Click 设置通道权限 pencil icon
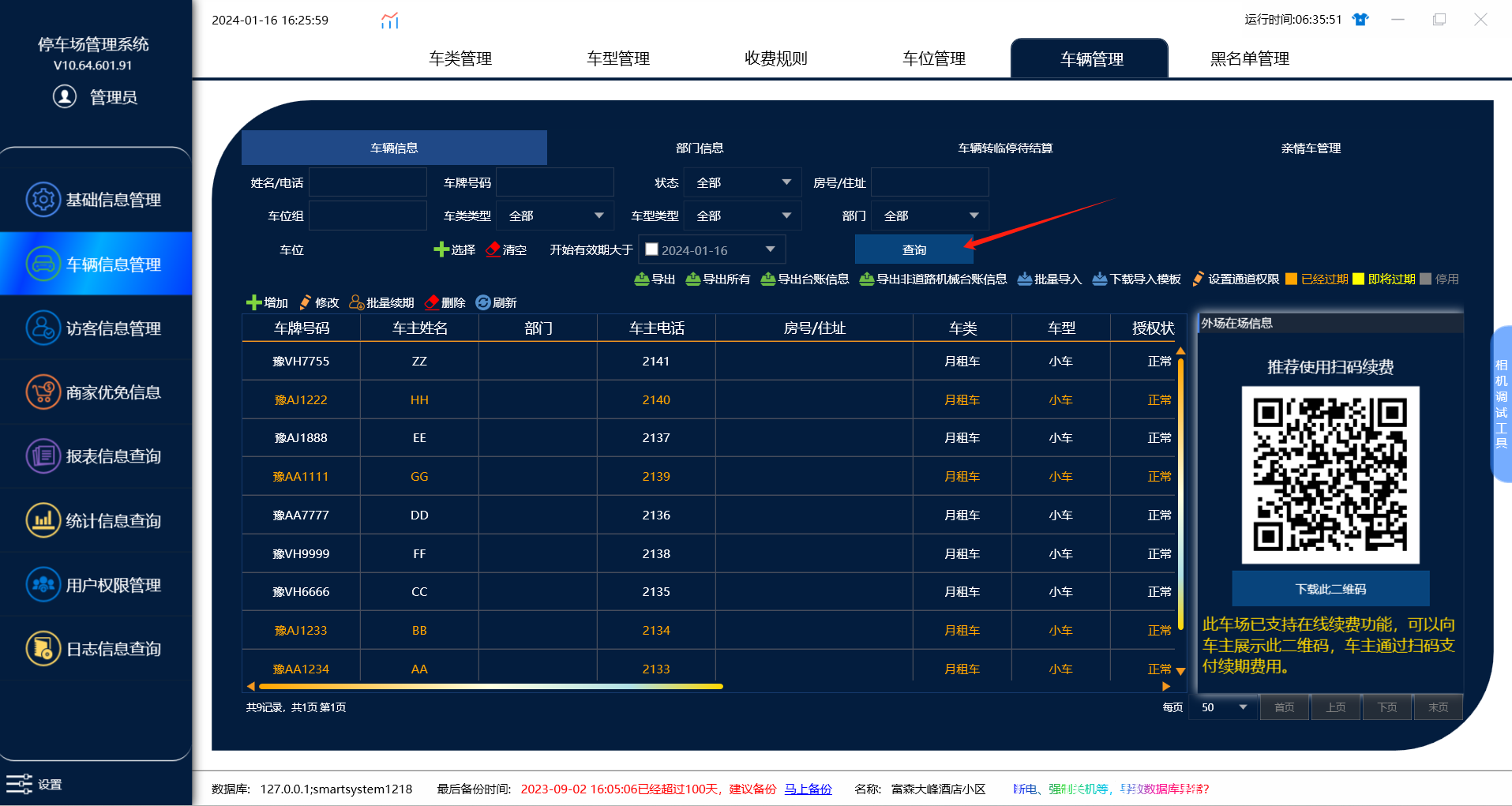The width and height of the screenshot is (1512, 806). 1199,279
